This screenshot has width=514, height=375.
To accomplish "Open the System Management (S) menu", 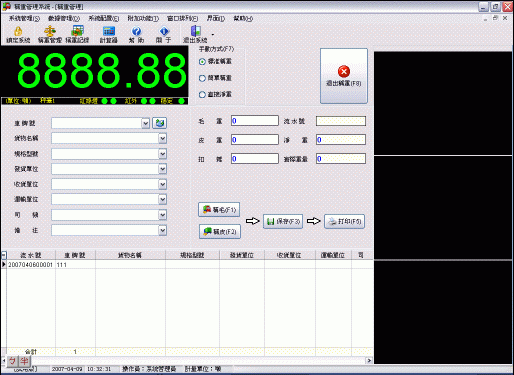I will point(24,18).
